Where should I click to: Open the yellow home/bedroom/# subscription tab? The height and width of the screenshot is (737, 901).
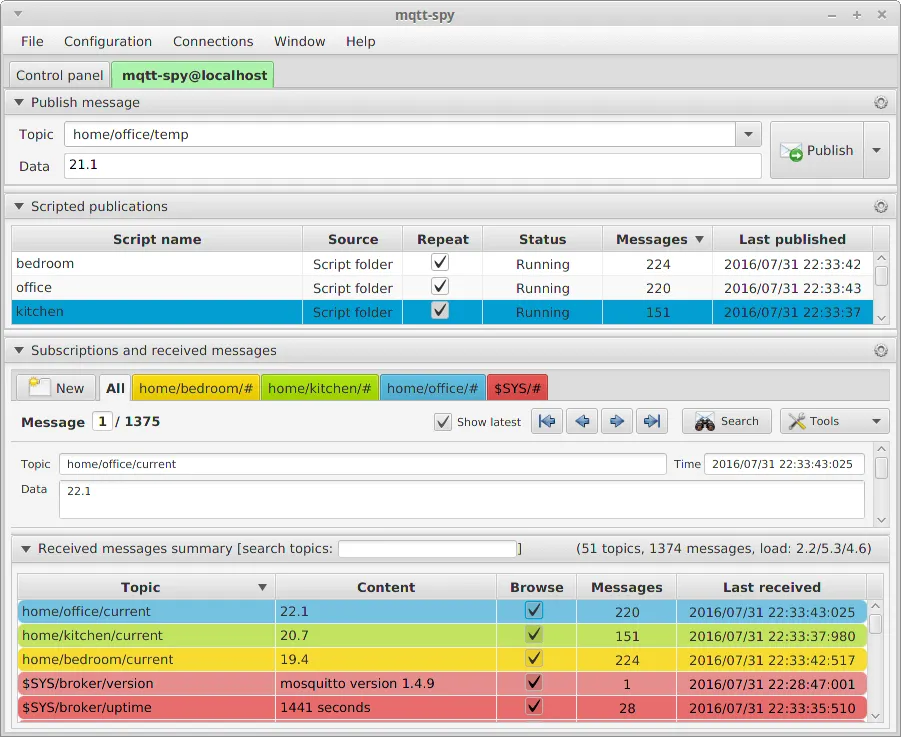pyautogui.click(x=196, y=388)
